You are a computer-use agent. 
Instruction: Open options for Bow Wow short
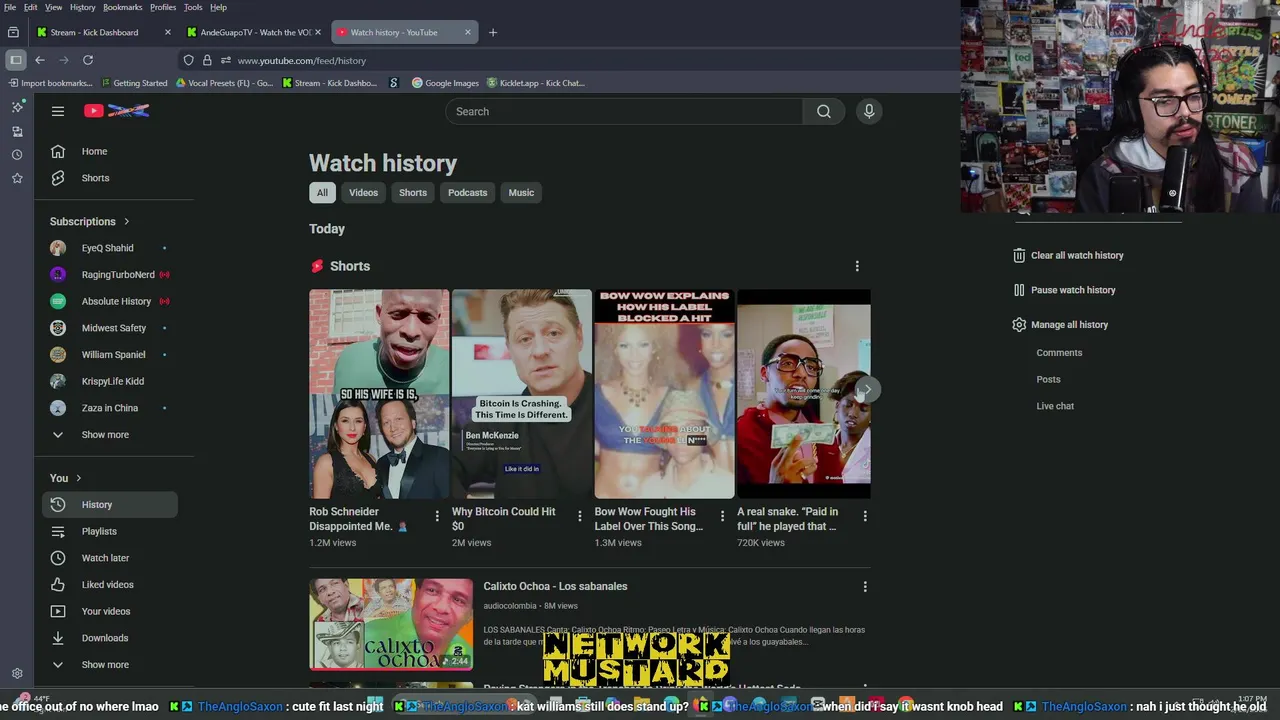pyautogui.click(x=723, y=516)
